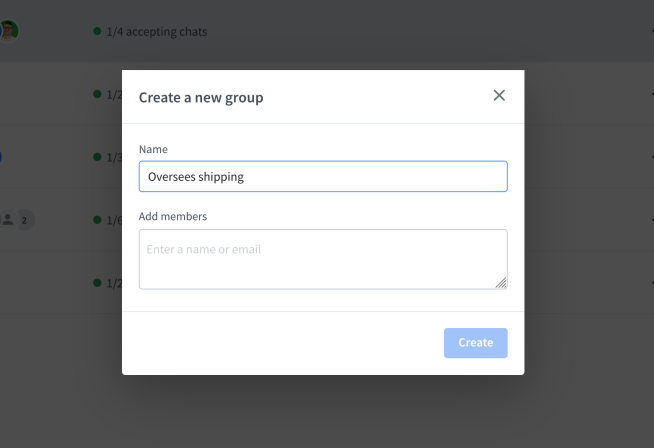Click the badge showing 2 extra members

click(24, 220)
